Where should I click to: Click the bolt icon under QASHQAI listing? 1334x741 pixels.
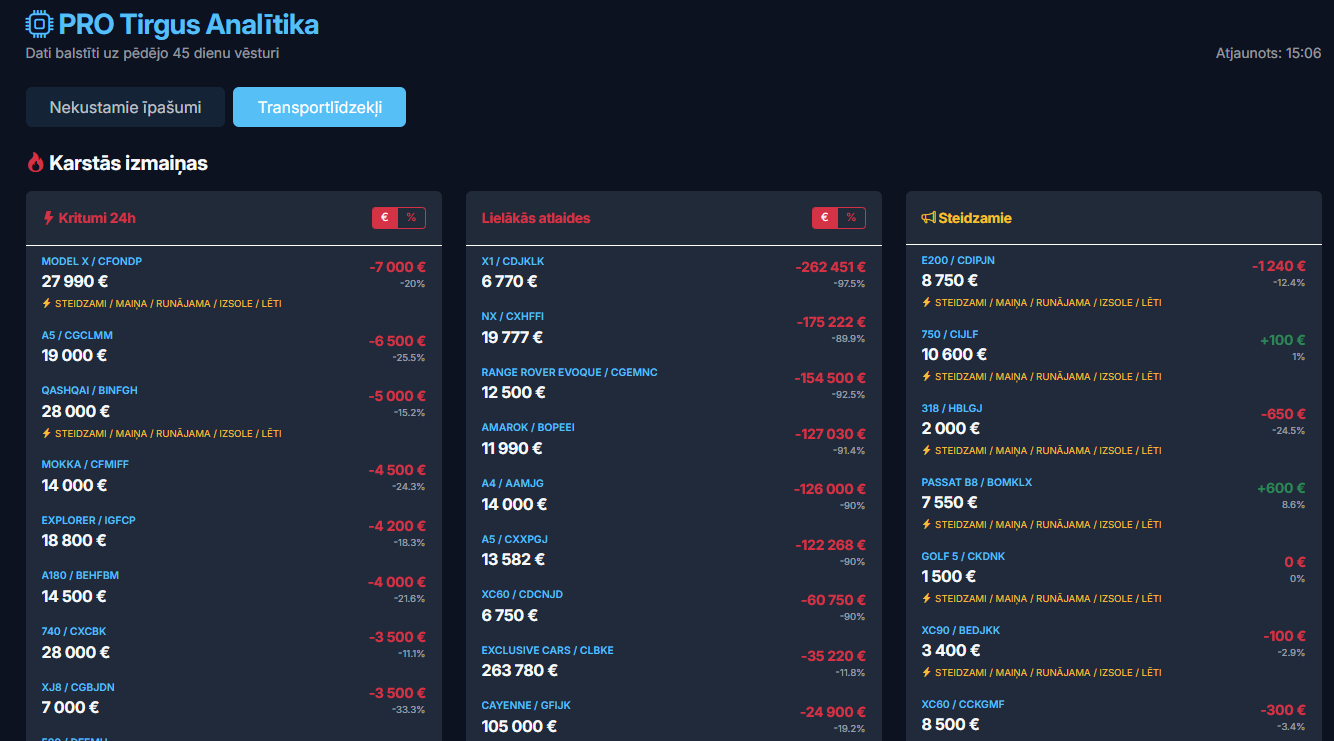coord(46,434)
